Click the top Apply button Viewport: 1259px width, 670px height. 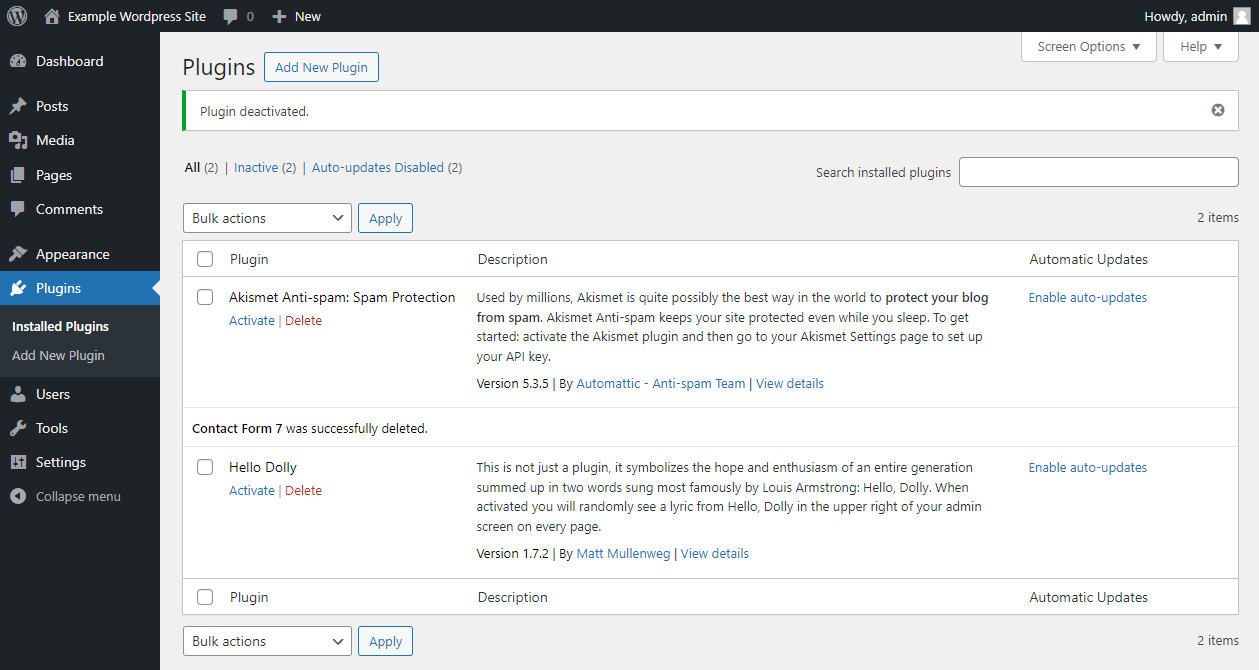[x=385, y=218]
